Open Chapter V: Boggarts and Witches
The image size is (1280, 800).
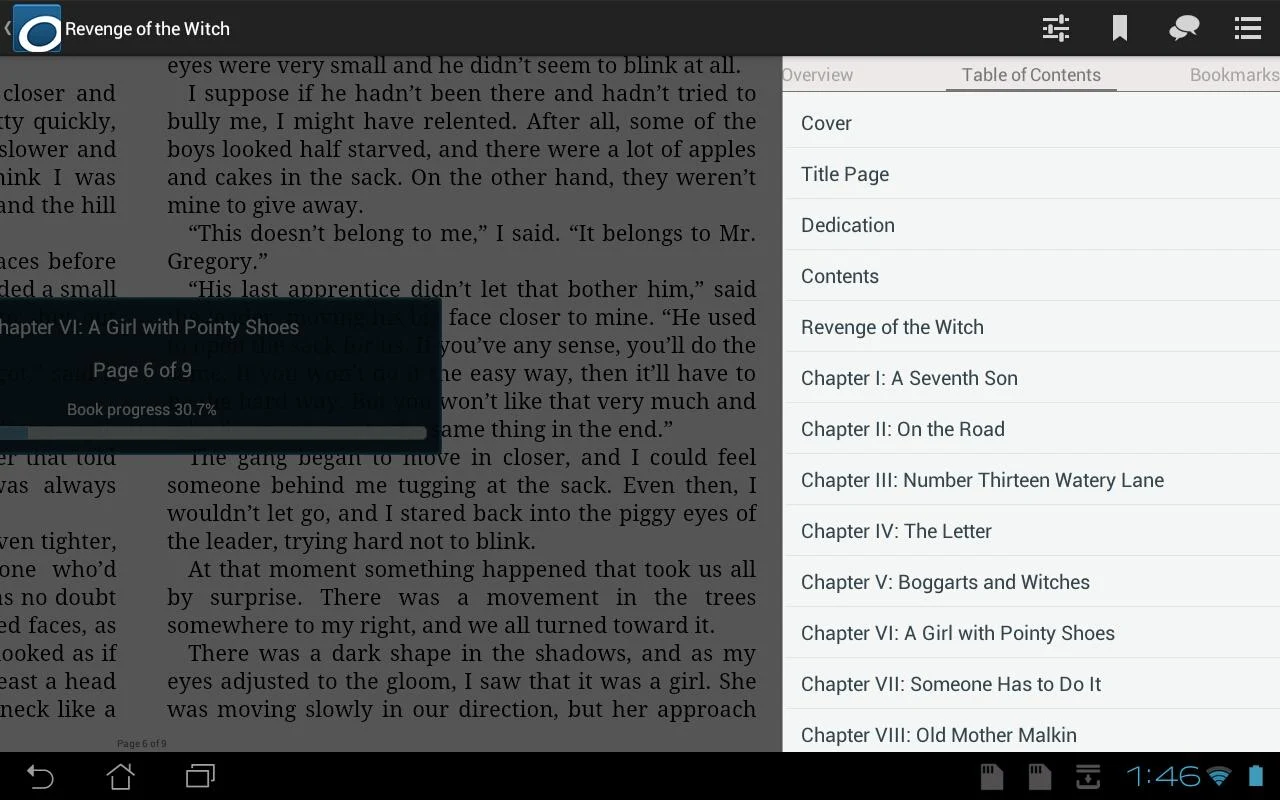[x=1031, y=582]
